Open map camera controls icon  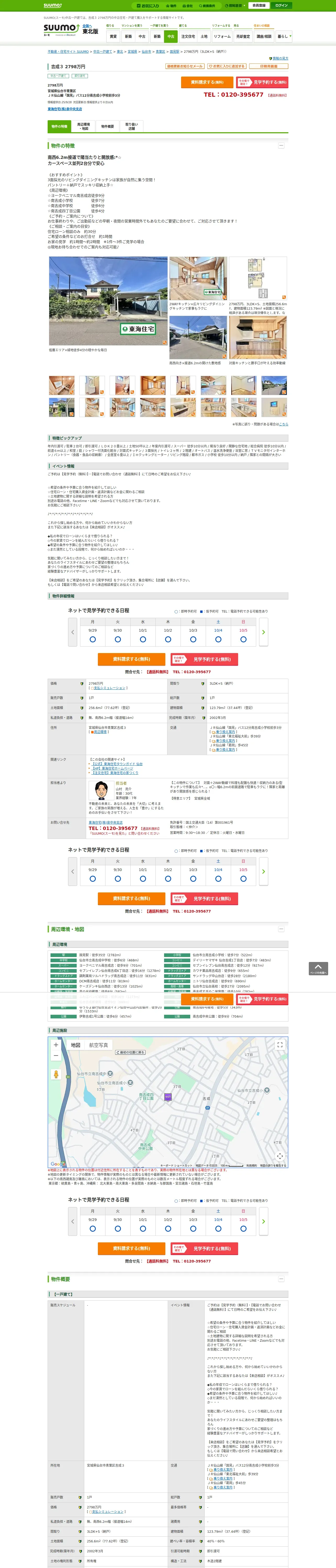(x=280, y=1155)
